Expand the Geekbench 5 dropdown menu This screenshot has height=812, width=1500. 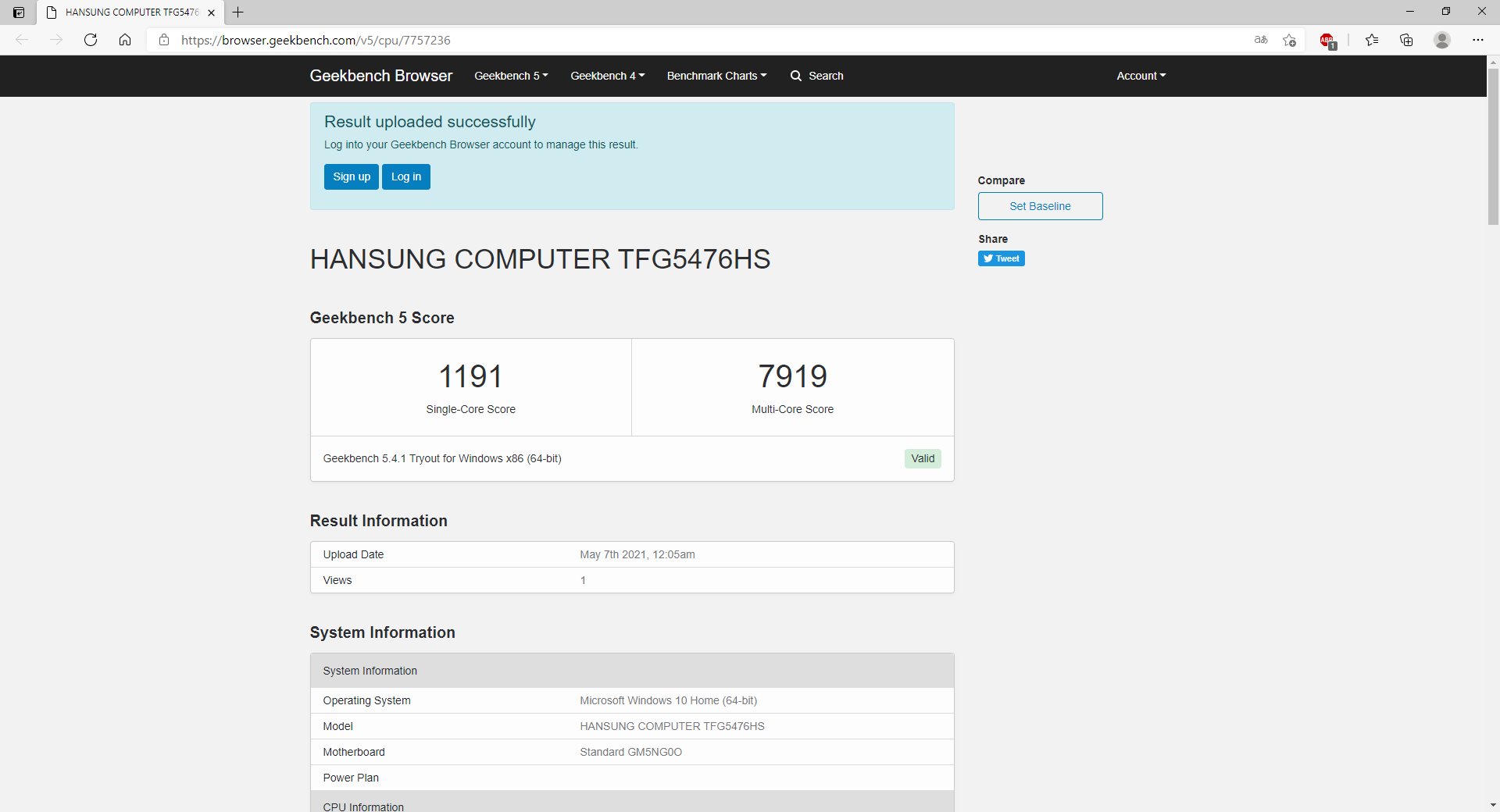click(x=511, y=76)
